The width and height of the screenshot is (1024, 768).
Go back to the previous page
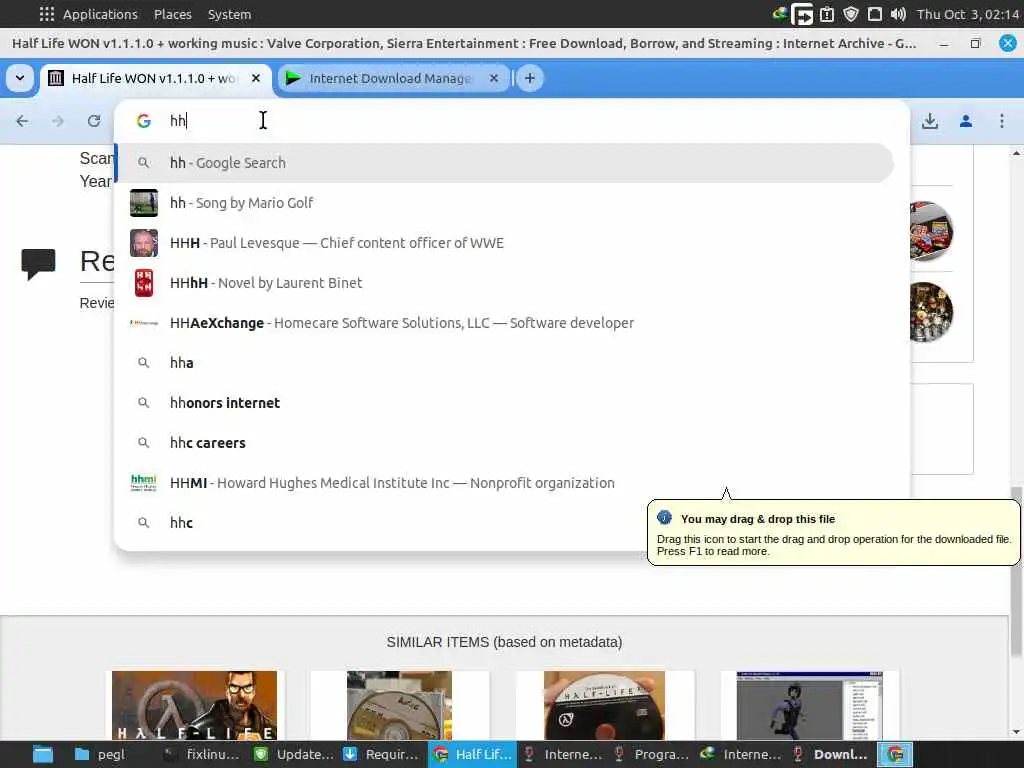coord(22,121)
